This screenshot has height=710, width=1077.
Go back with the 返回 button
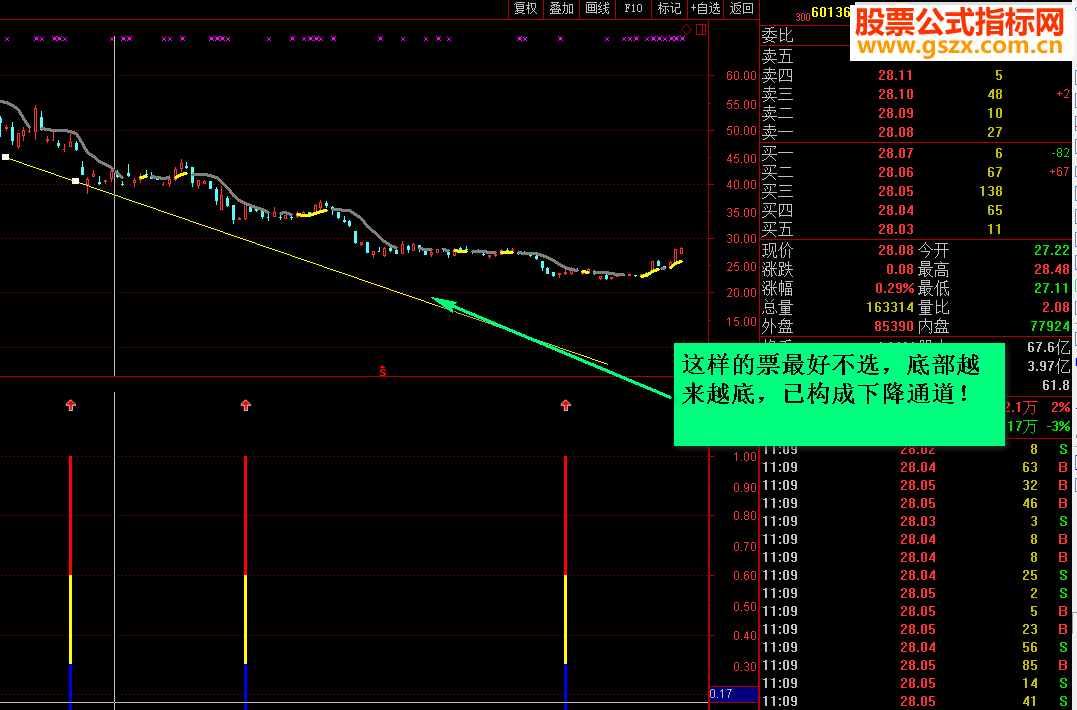pyautogui.click(x=742, y=8)
